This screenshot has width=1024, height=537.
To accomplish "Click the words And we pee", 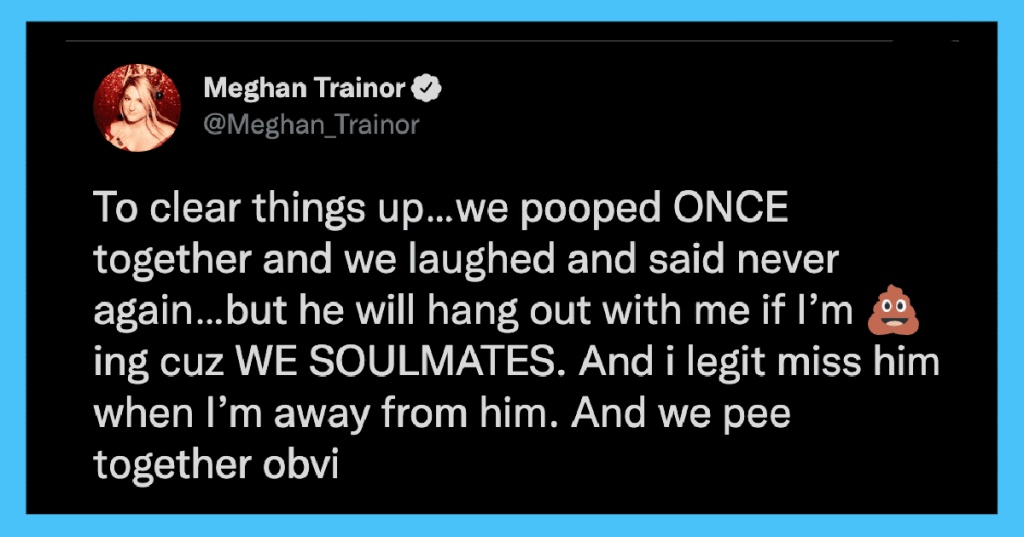I will pyautogui.click(x=680, y=415).
